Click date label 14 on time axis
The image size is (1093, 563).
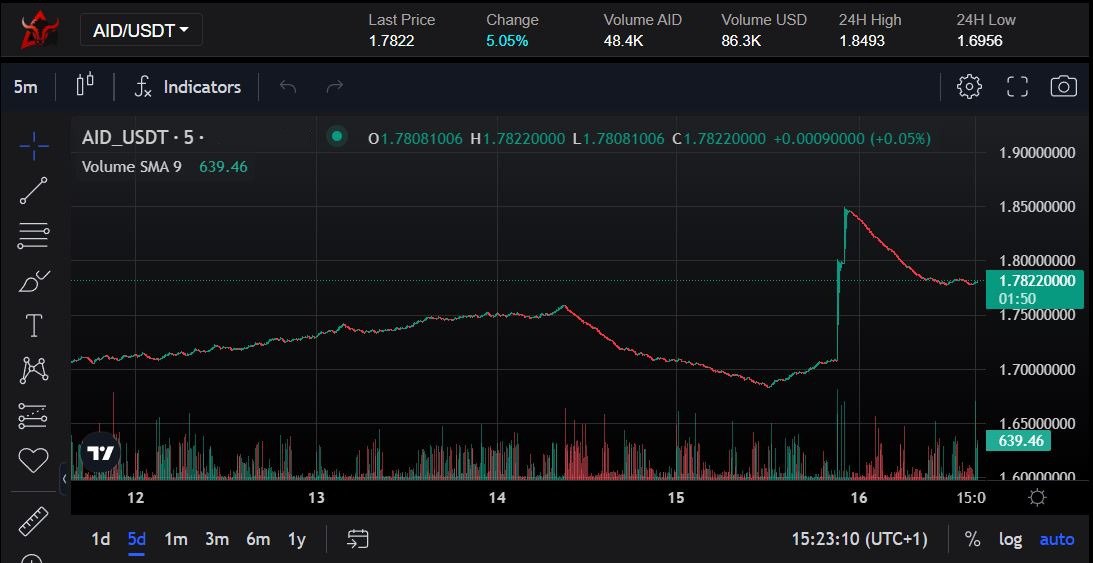pos(497,498)
